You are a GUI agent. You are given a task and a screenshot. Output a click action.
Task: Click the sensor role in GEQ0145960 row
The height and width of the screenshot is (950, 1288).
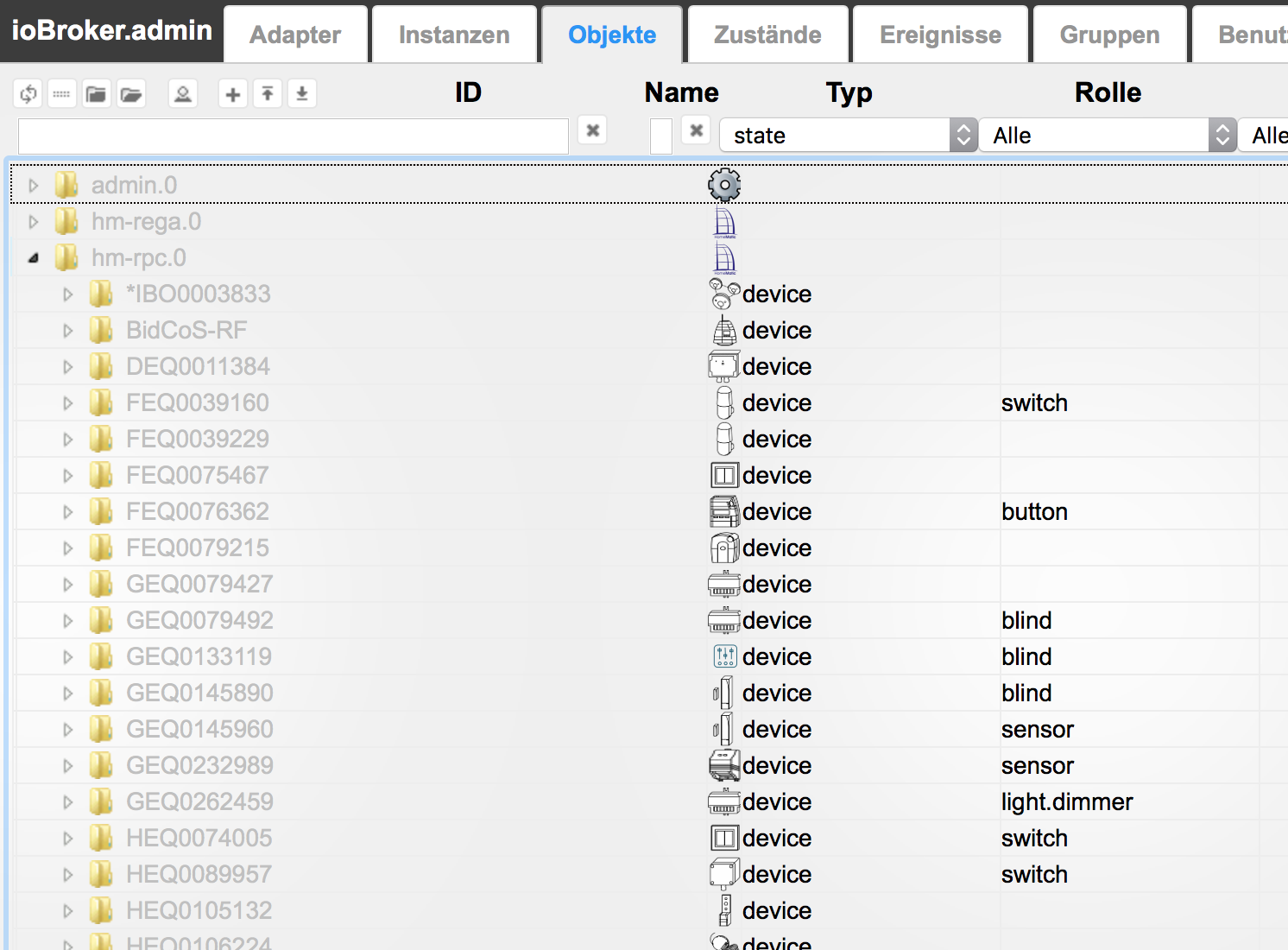coord(1038,730)
